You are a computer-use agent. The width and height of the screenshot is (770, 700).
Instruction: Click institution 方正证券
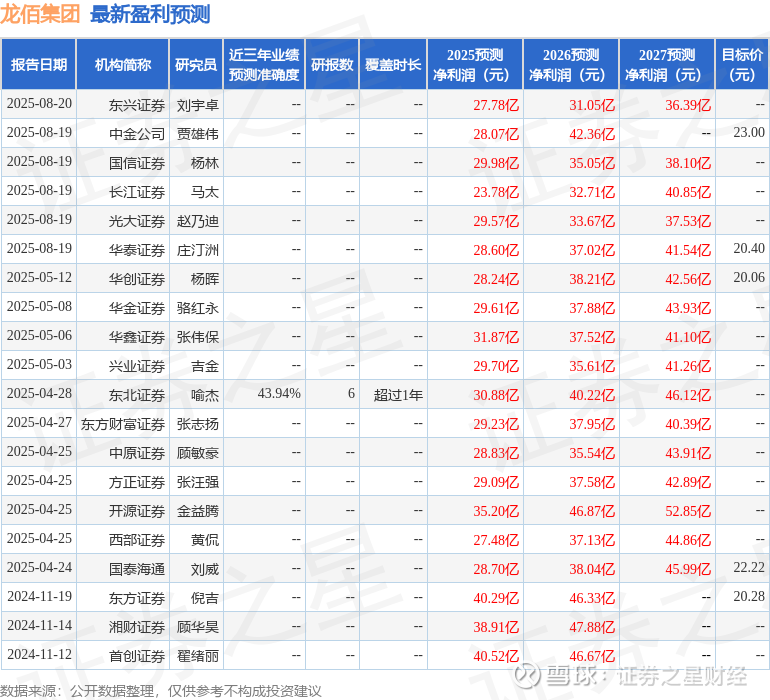[137, 482]
